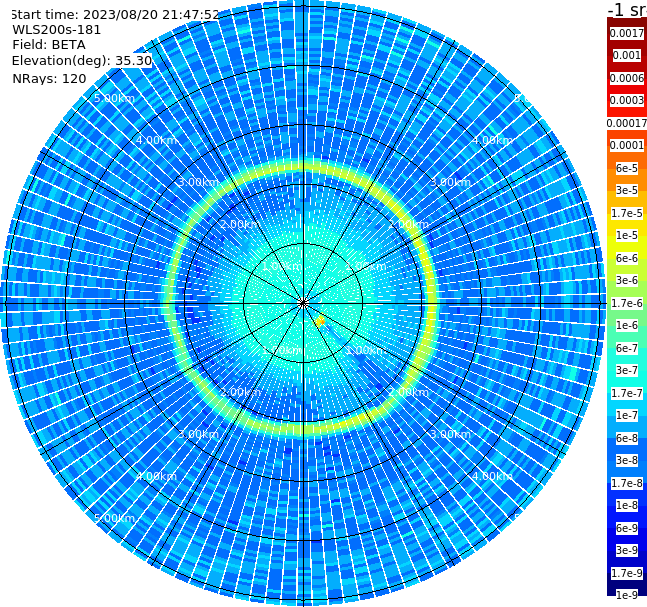
Task: Click the 1.7e-5 colorbar tick label
Action: 627,213
